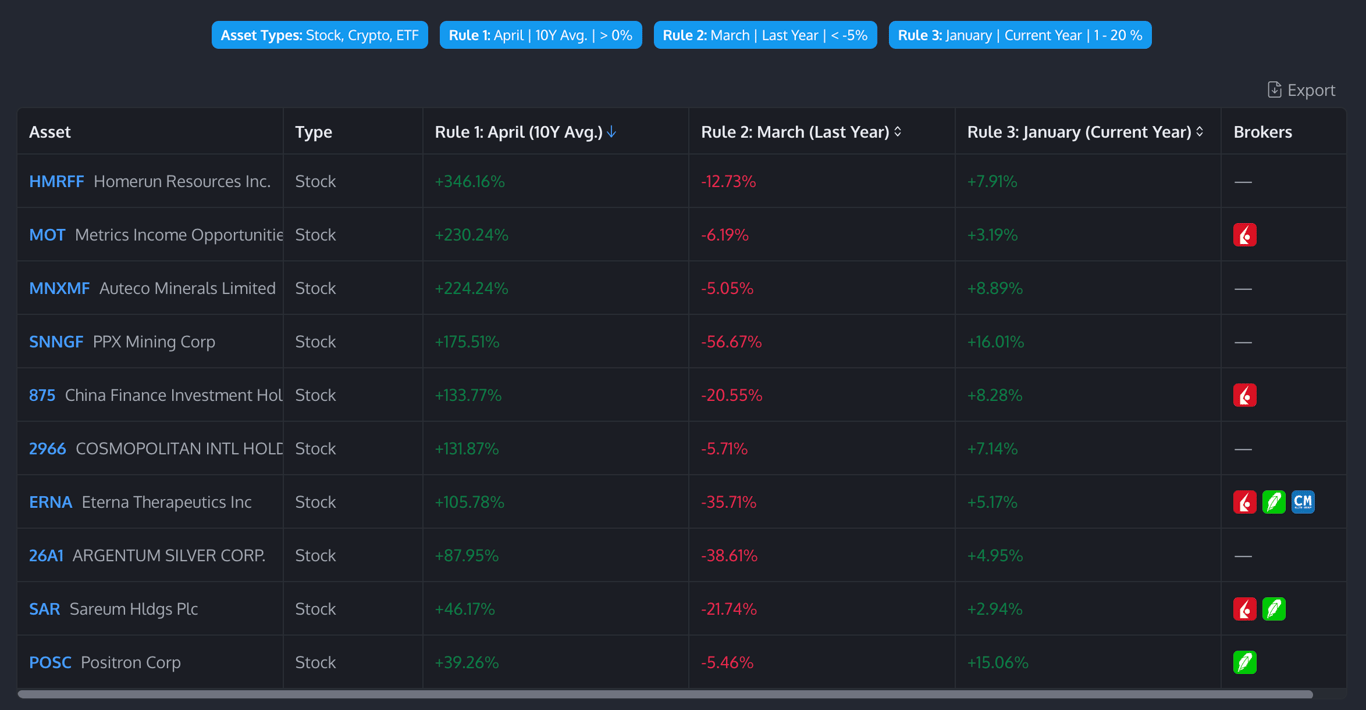The height and width of the screenshot is (710, 1366).
Task: Select the +8.28% value for 875
Action: (x=995, y=395)
